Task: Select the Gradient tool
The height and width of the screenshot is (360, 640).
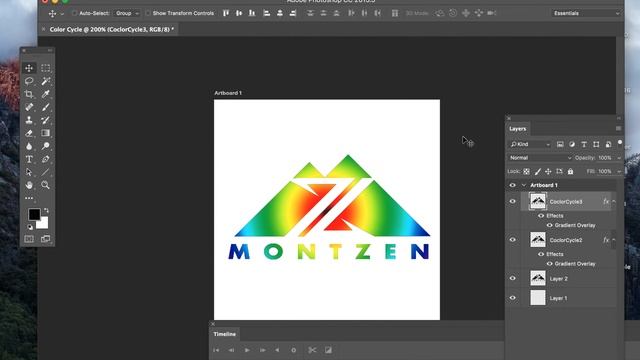Action: point(45,133)
